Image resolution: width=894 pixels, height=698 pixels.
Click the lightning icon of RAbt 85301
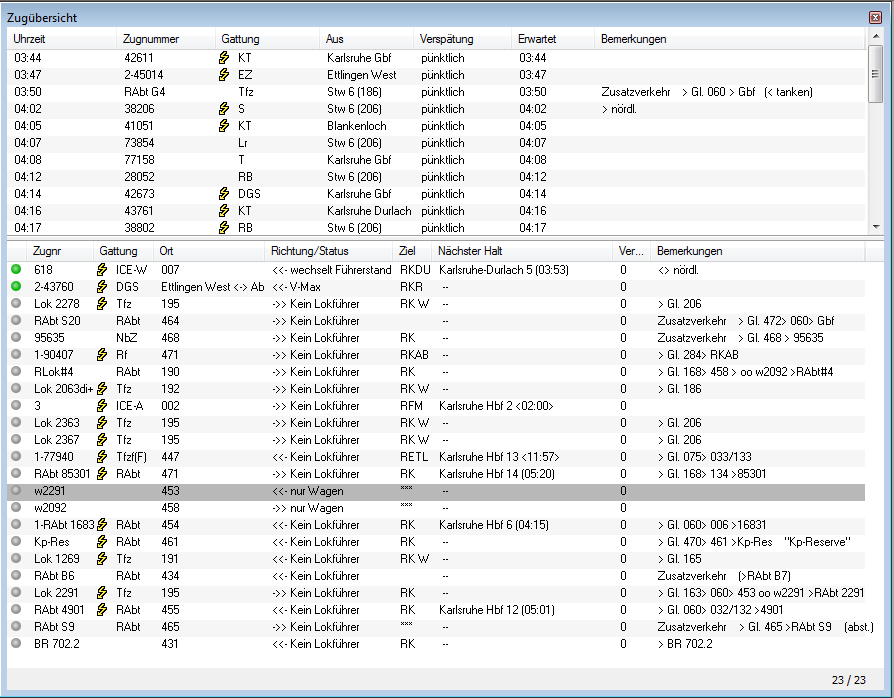coord(102,474)
